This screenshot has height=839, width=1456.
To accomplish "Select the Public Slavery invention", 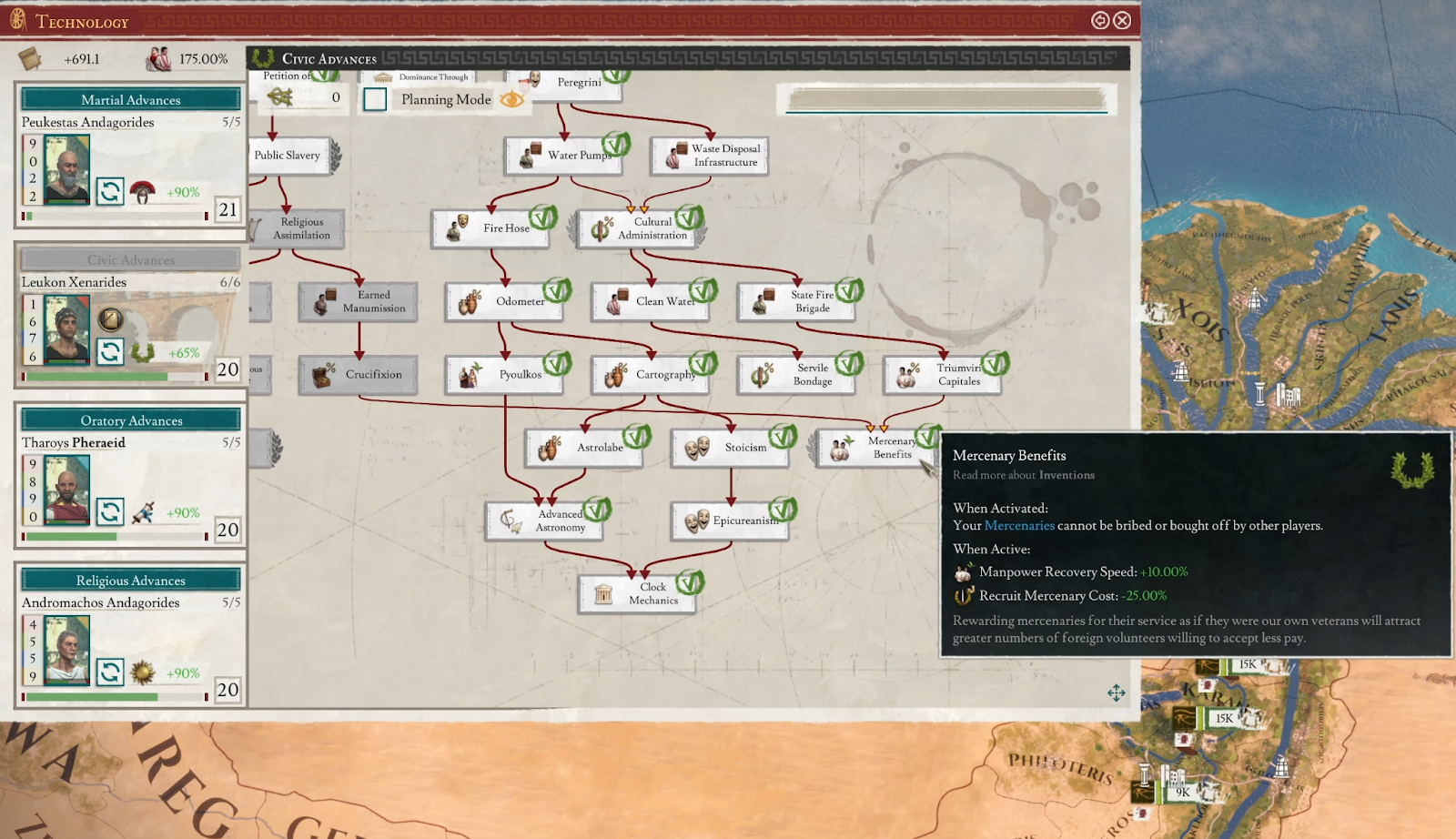I will (289, 156).
